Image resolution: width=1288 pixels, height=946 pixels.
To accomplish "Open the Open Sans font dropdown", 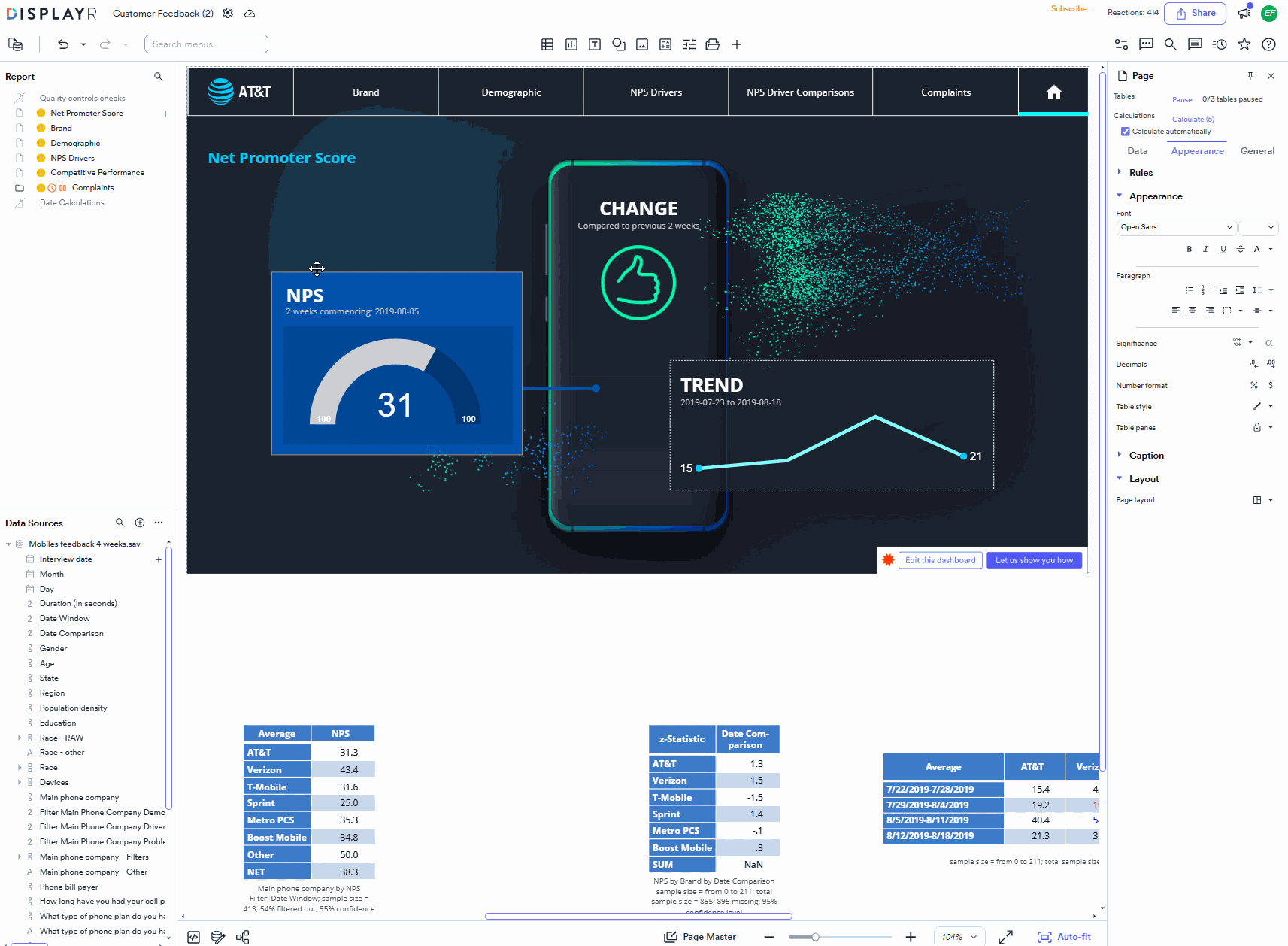I will coord(1175,227).
